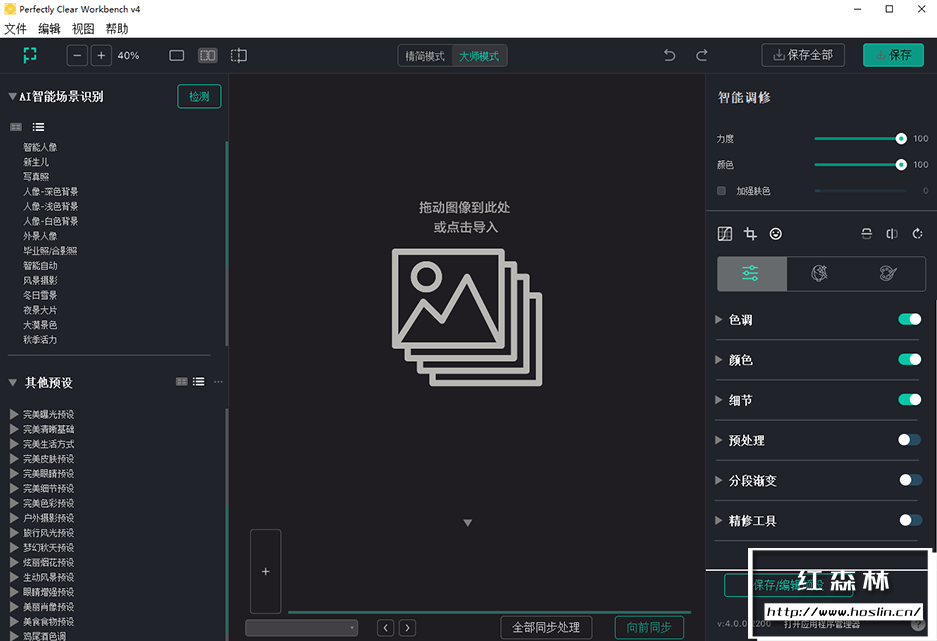Click the flip horizontal icon
This screenshot has height=641, width=937.
[892, 234]
